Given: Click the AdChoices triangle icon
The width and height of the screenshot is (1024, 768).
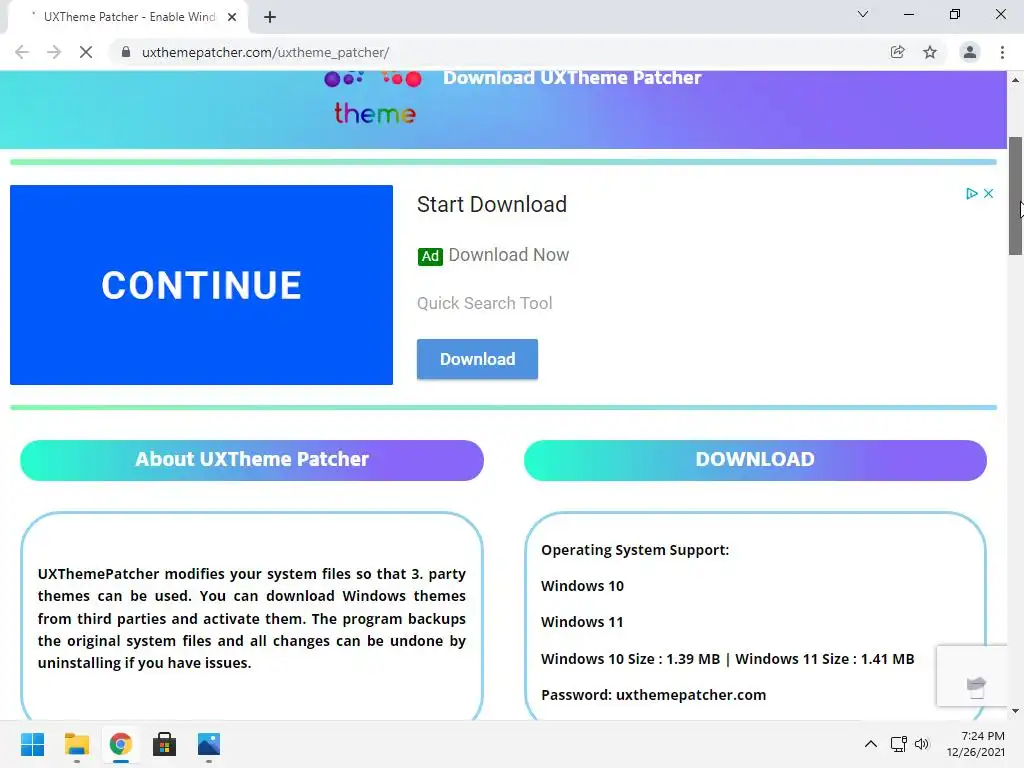Looking at the screenshot, I should click(x=971, y=193).
